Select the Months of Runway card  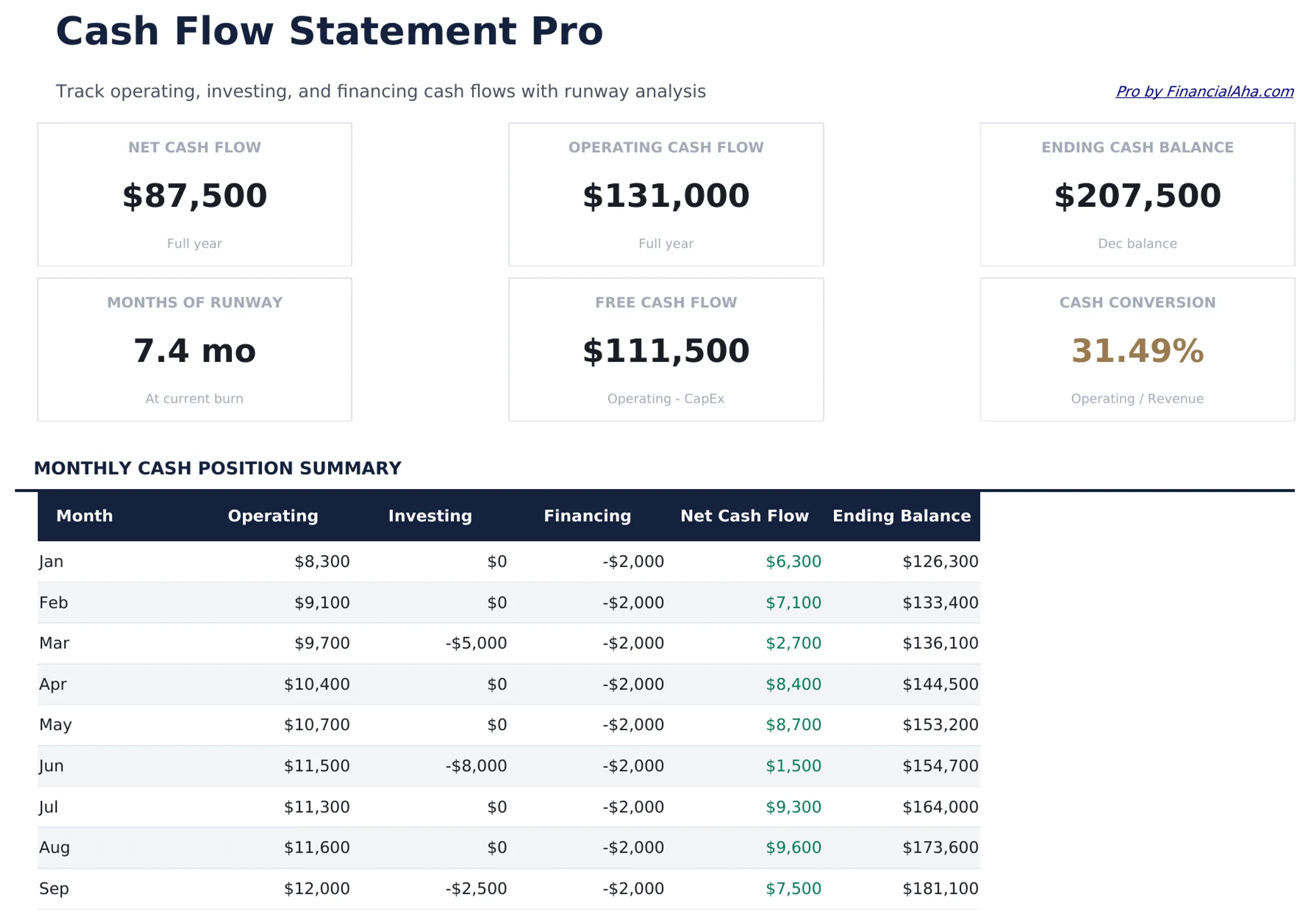coord(194,349)
